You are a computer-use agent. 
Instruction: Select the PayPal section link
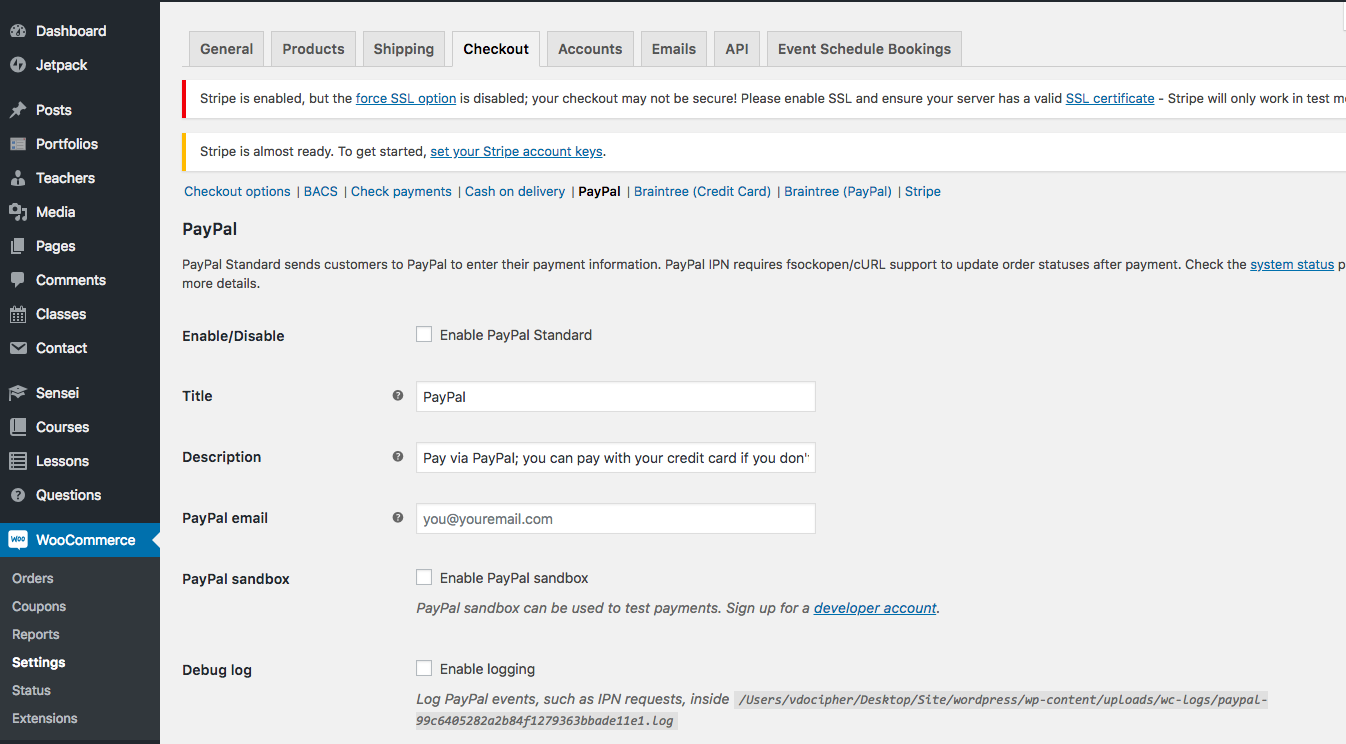[x=600, y=192]
